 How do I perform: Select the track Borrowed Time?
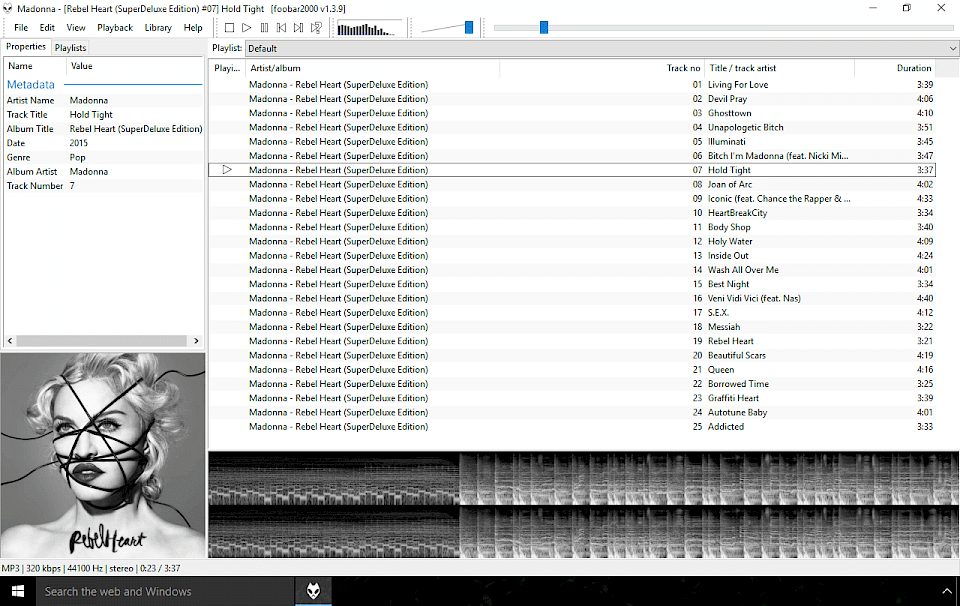pos(572,384)
